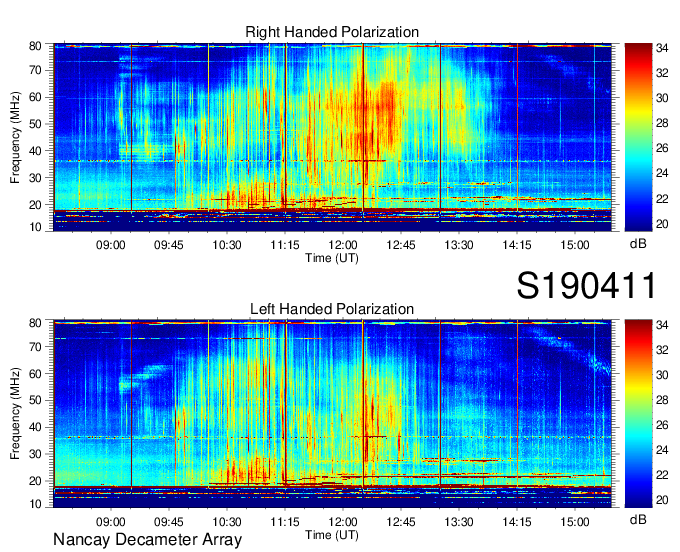The height and width of the screenshot is (552, 680).
Task: Select the S190411 label
Action: click(586, 286)
